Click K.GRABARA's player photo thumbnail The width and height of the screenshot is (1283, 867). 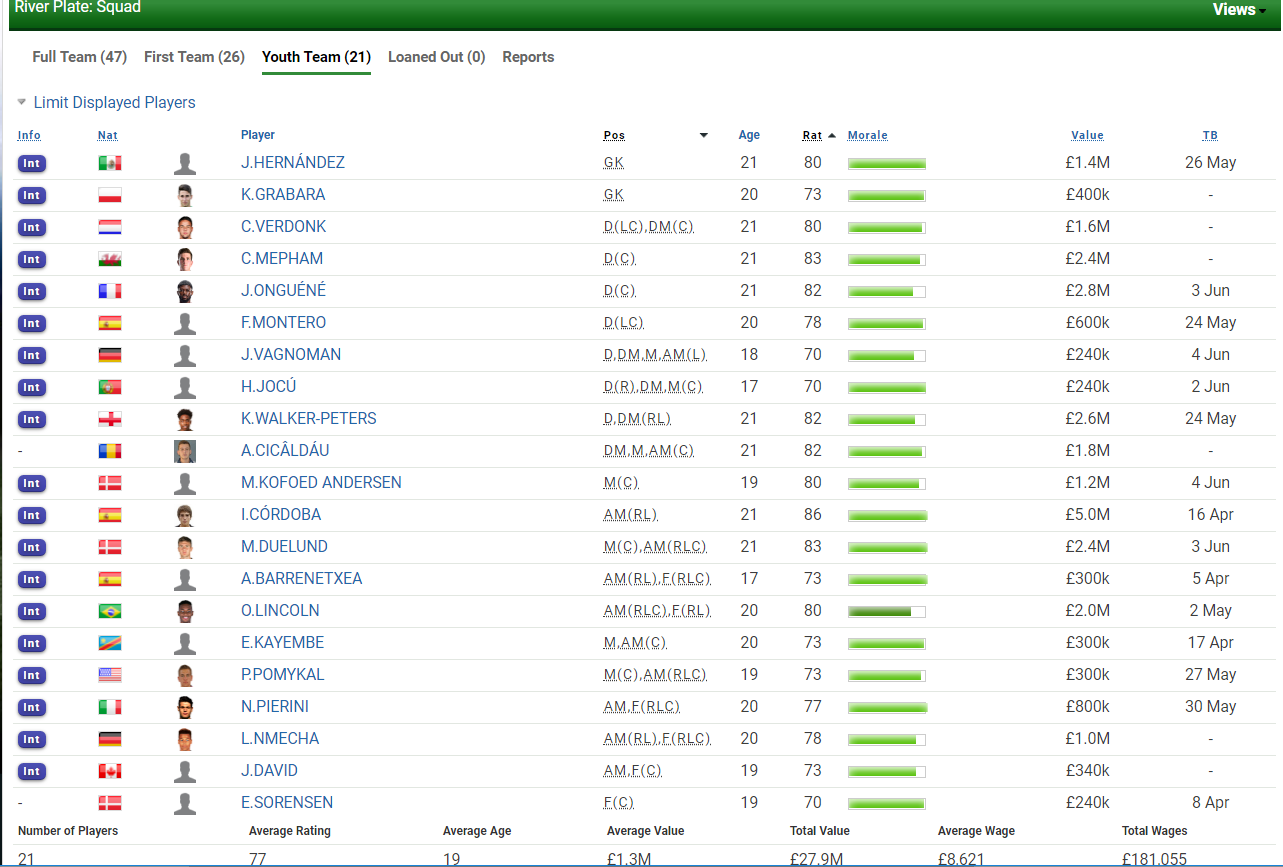[x=184, y=195]
